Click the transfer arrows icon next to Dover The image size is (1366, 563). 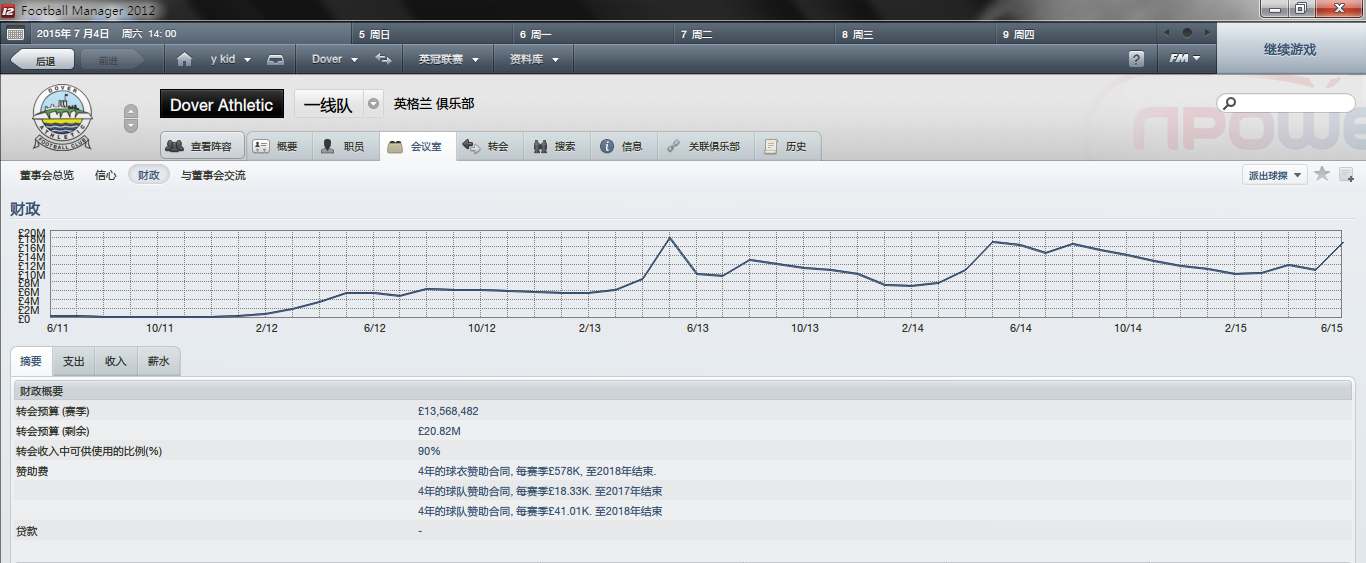tap(383, 59)
